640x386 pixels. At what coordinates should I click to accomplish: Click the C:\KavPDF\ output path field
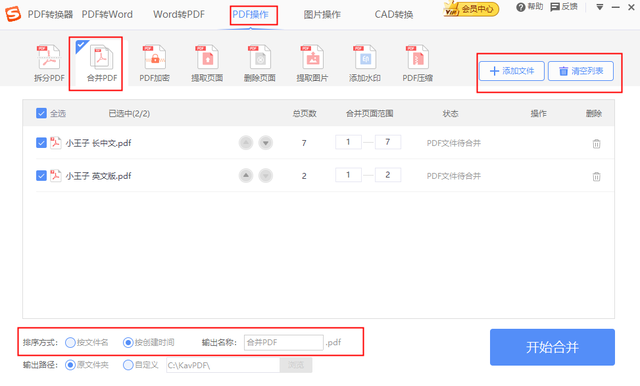tap(223, 365)
